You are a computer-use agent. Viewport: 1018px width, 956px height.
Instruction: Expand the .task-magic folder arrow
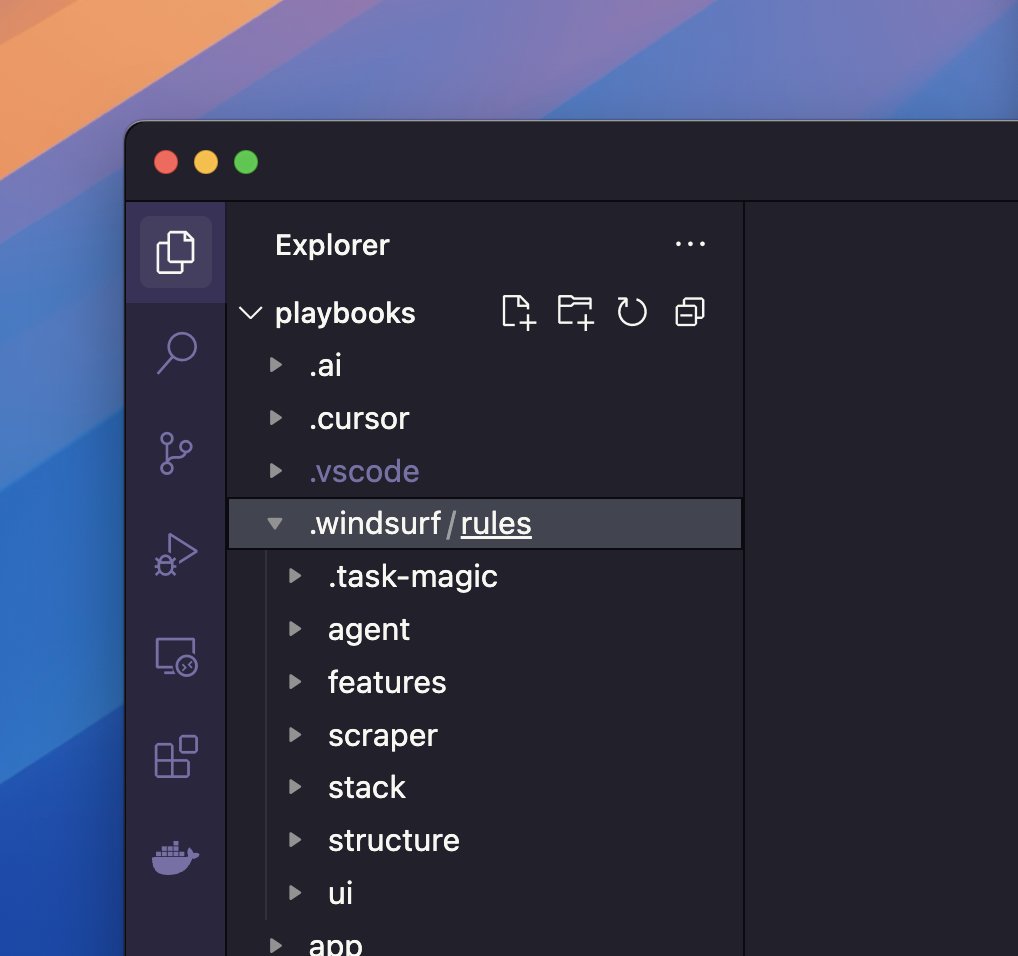point(295,576)
